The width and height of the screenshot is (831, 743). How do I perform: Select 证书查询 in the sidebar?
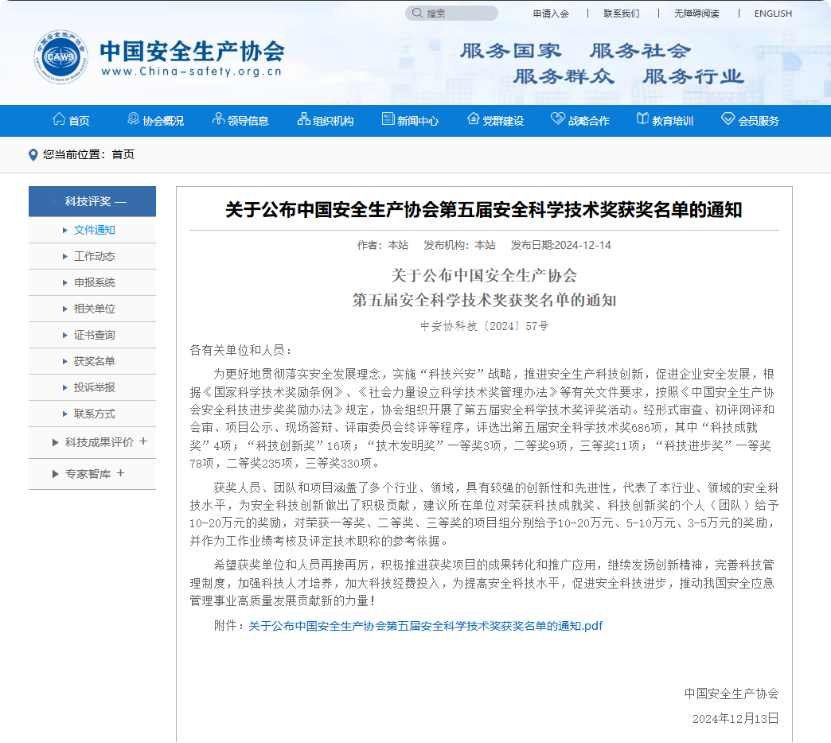click(x=94, y=335)
